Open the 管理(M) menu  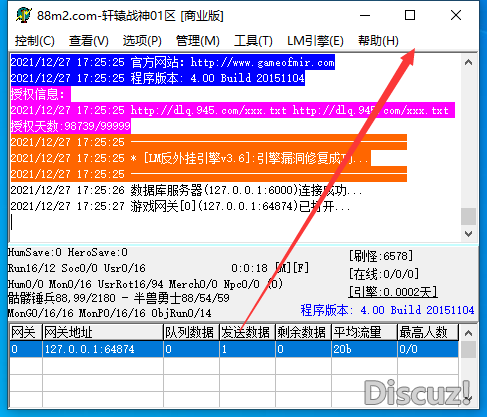click(x=198, y=41)
